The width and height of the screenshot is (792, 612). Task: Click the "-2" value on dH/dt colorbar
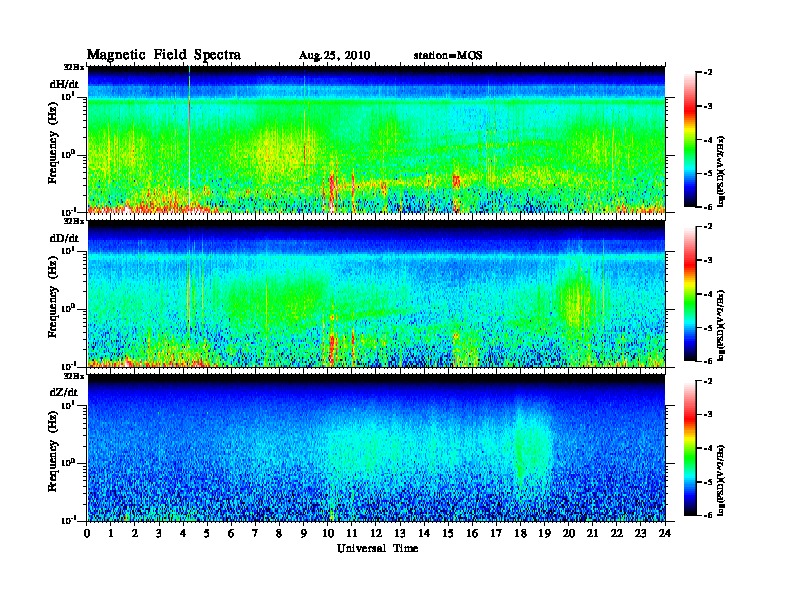point(708,73)
